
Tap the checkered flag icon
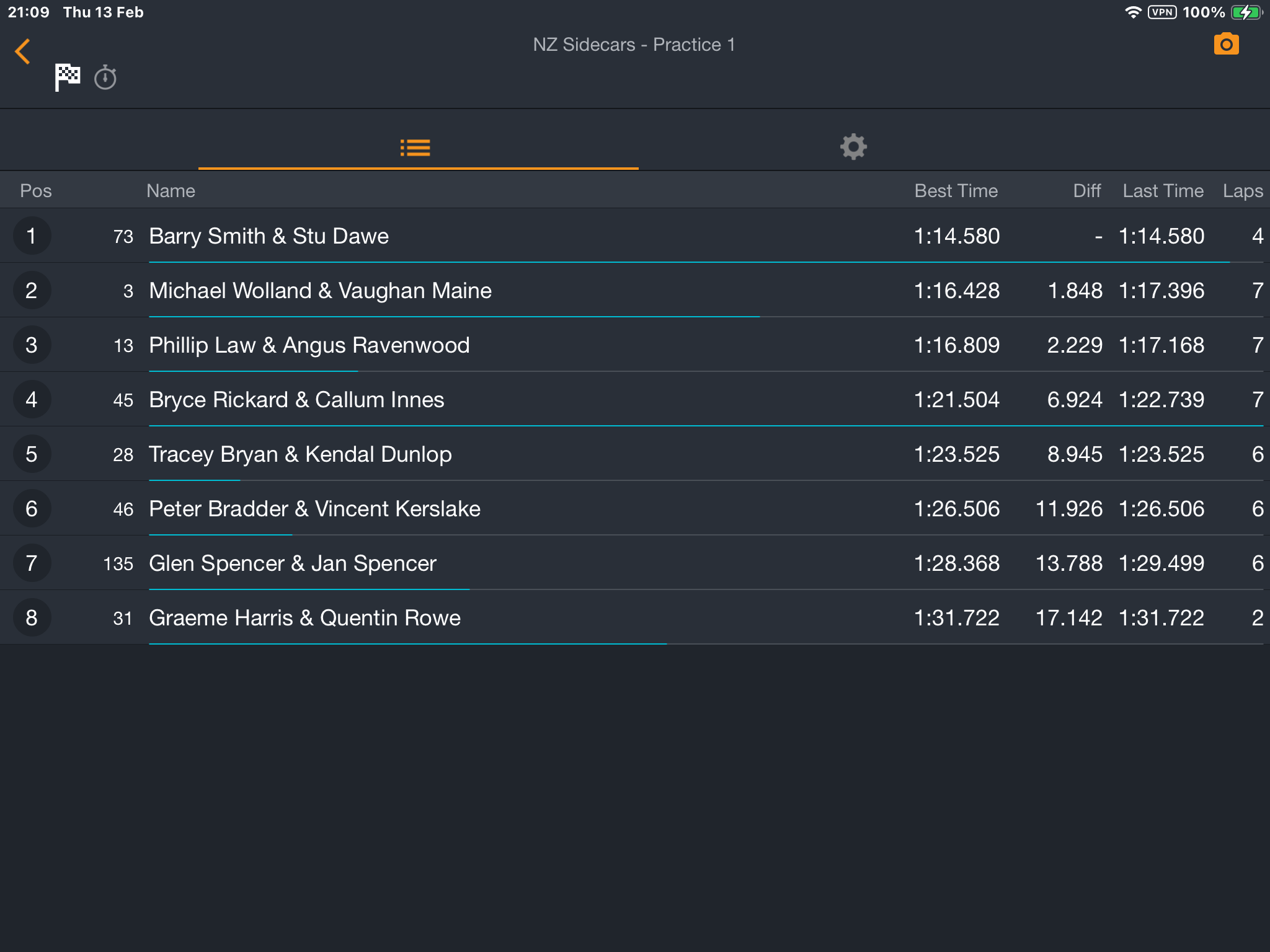(x=68, y=77)
